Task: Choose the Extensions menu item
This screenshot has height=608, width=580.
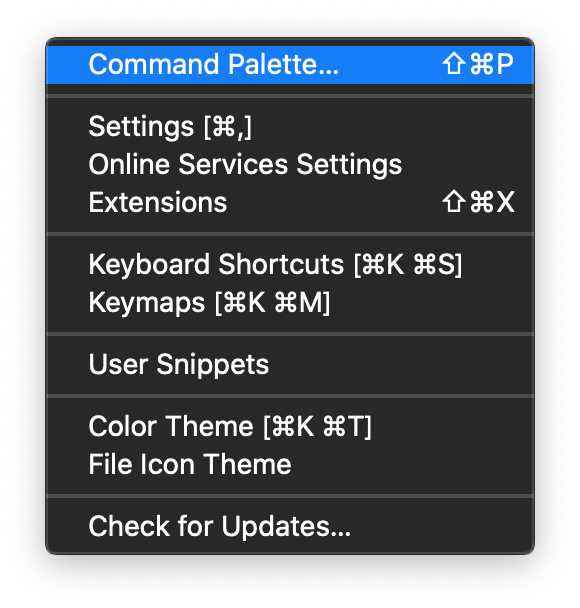Action: pyautogui.click(x=290, y=202)
